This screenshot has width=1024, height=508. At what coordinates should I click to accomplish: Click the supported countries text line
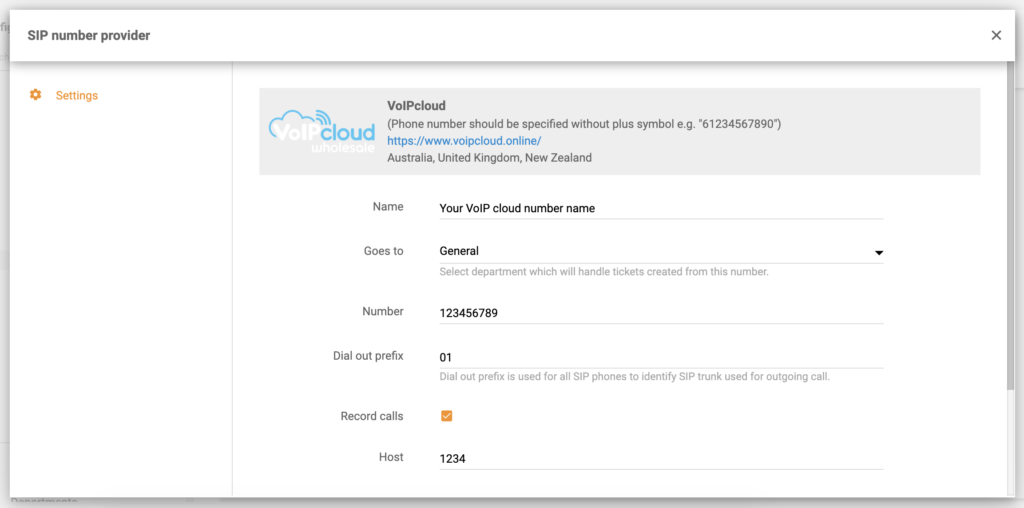pyautogui.click(x=489, y=158)
